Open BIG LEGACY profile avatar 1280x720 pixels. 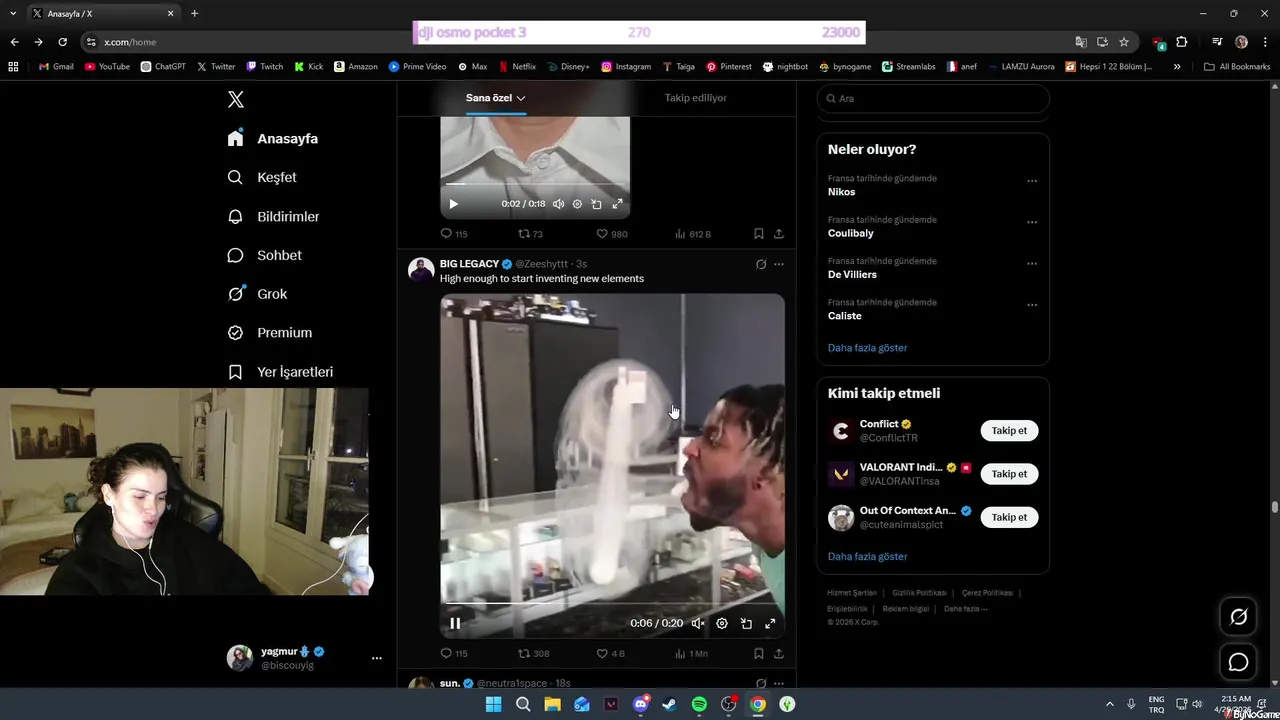click(421, 270)
